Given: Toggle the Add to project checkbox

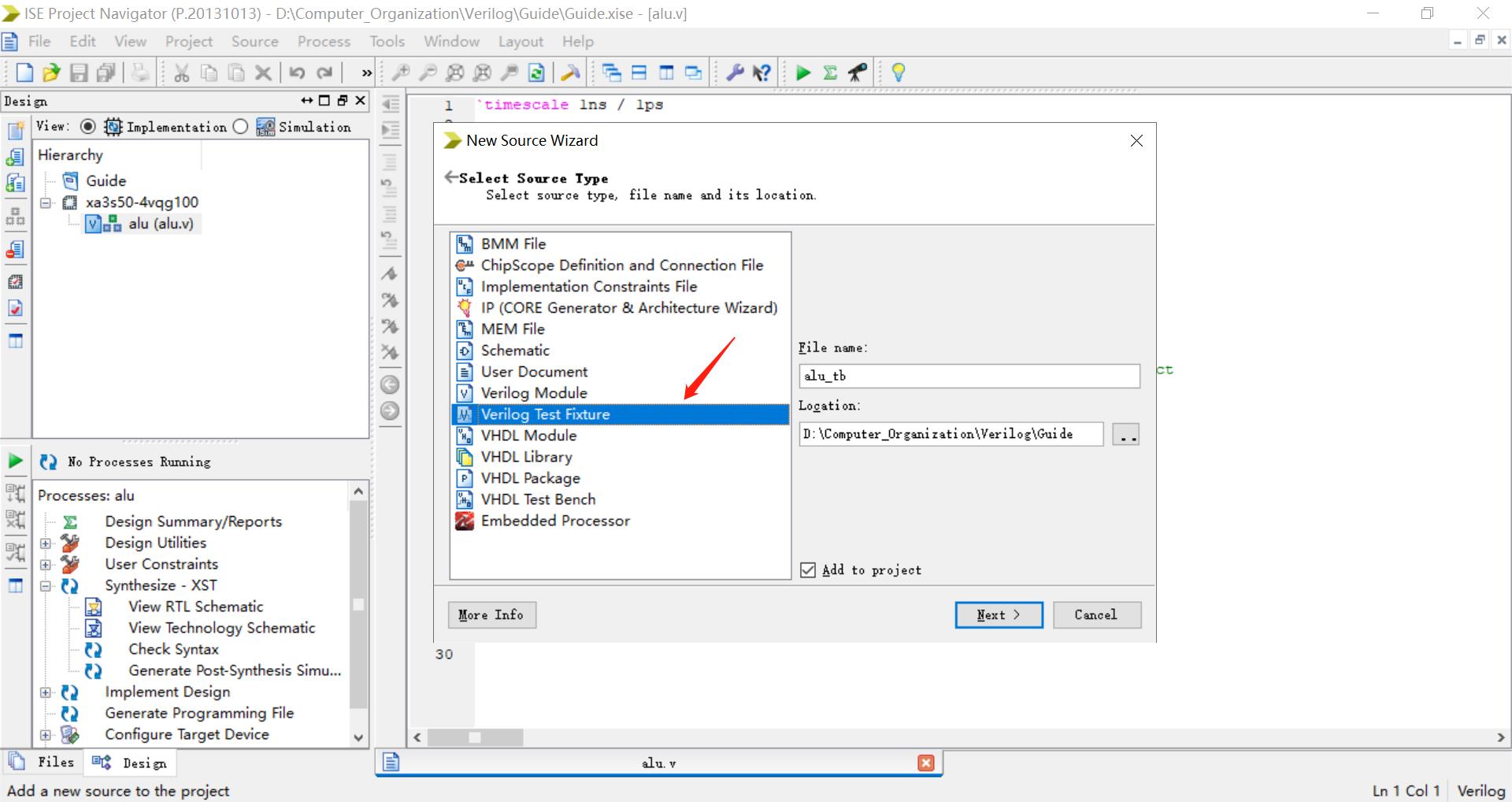Looking at the screenshot, I should 808,570.
